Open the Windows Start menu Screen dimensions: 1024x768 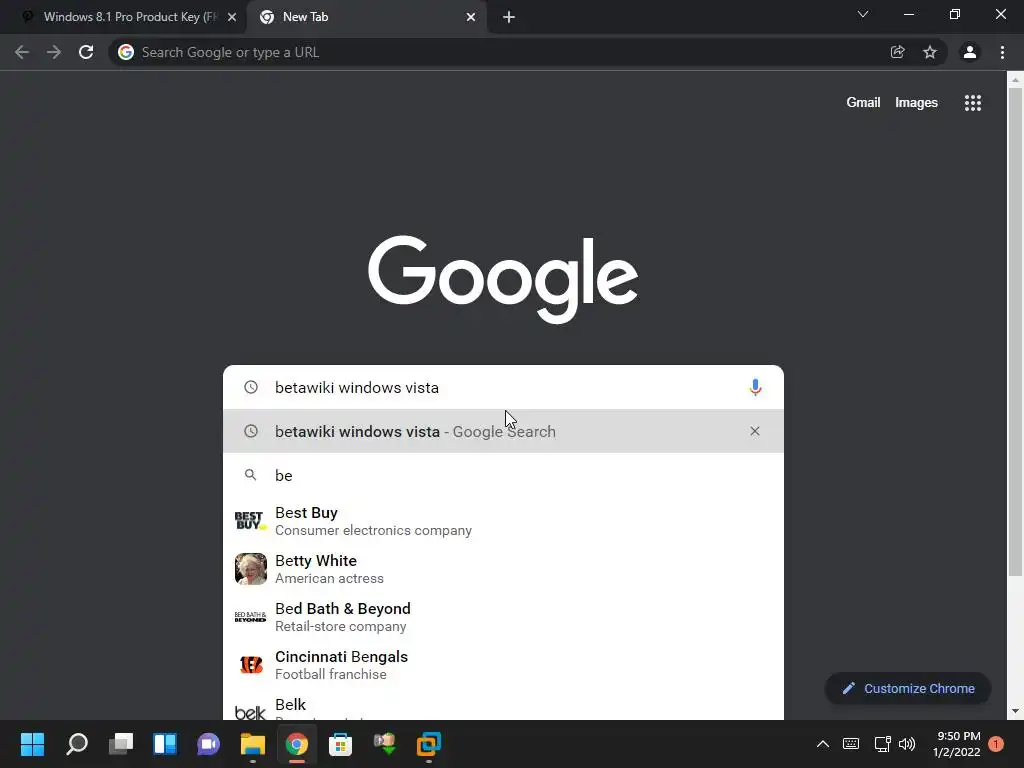(x=32, y=744)
